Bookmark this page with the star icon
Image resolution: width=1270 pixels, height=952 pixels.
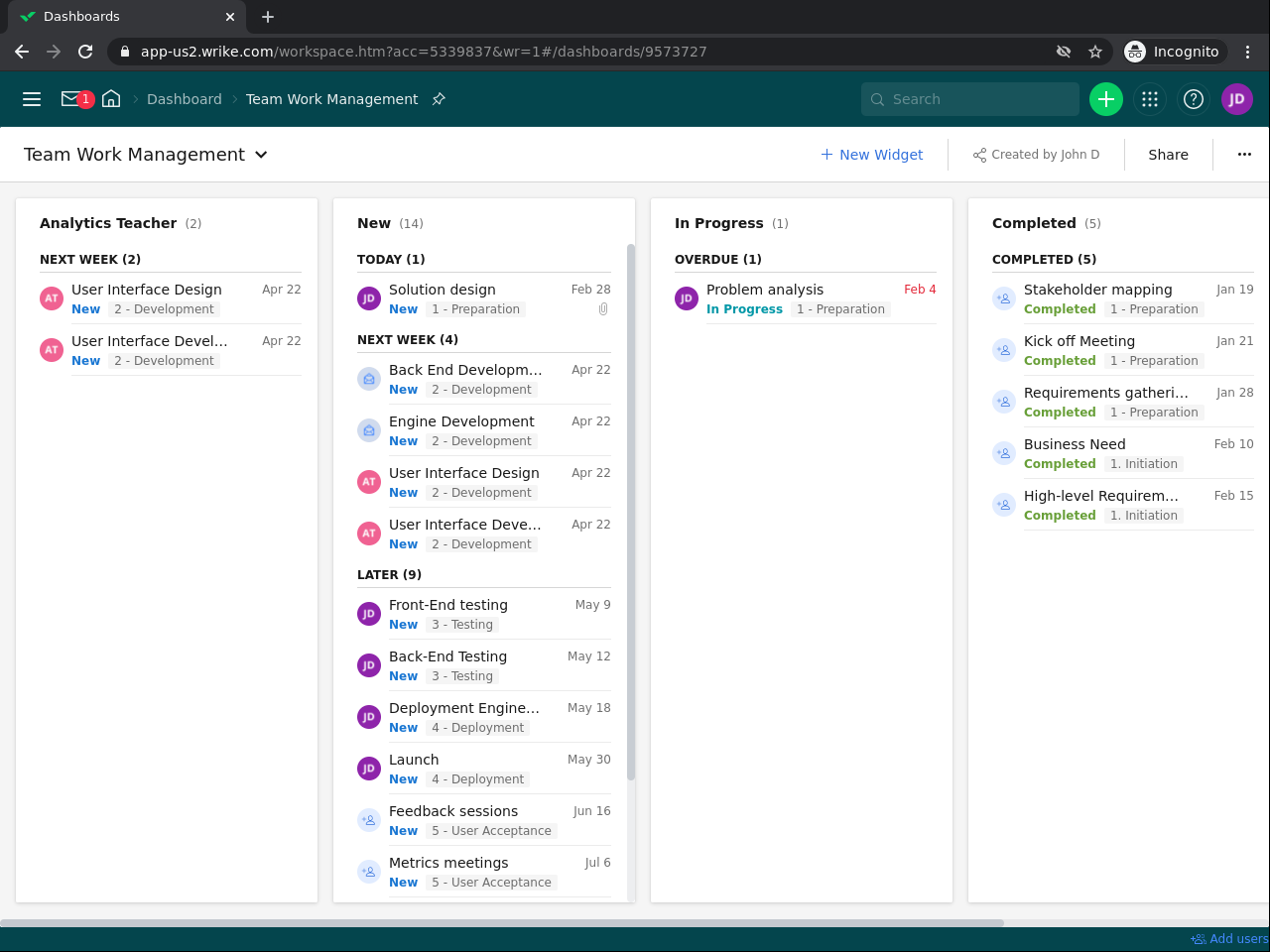coord(1095,52)
